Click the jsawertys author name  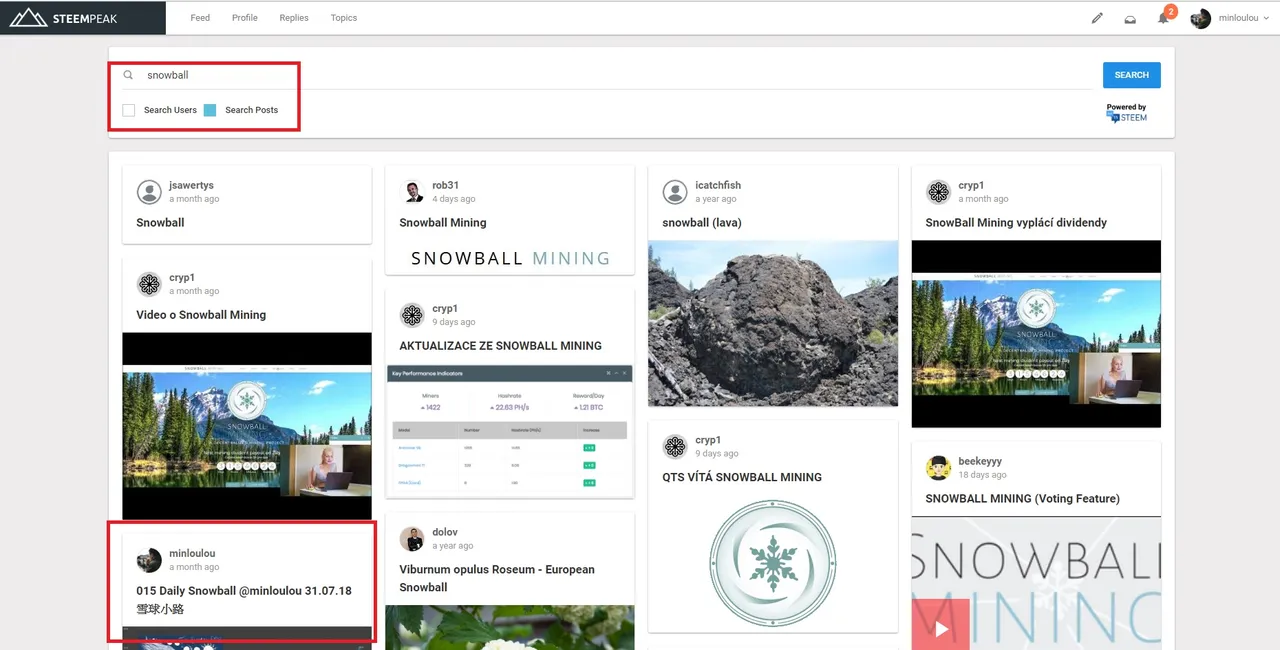click(191, 186)
